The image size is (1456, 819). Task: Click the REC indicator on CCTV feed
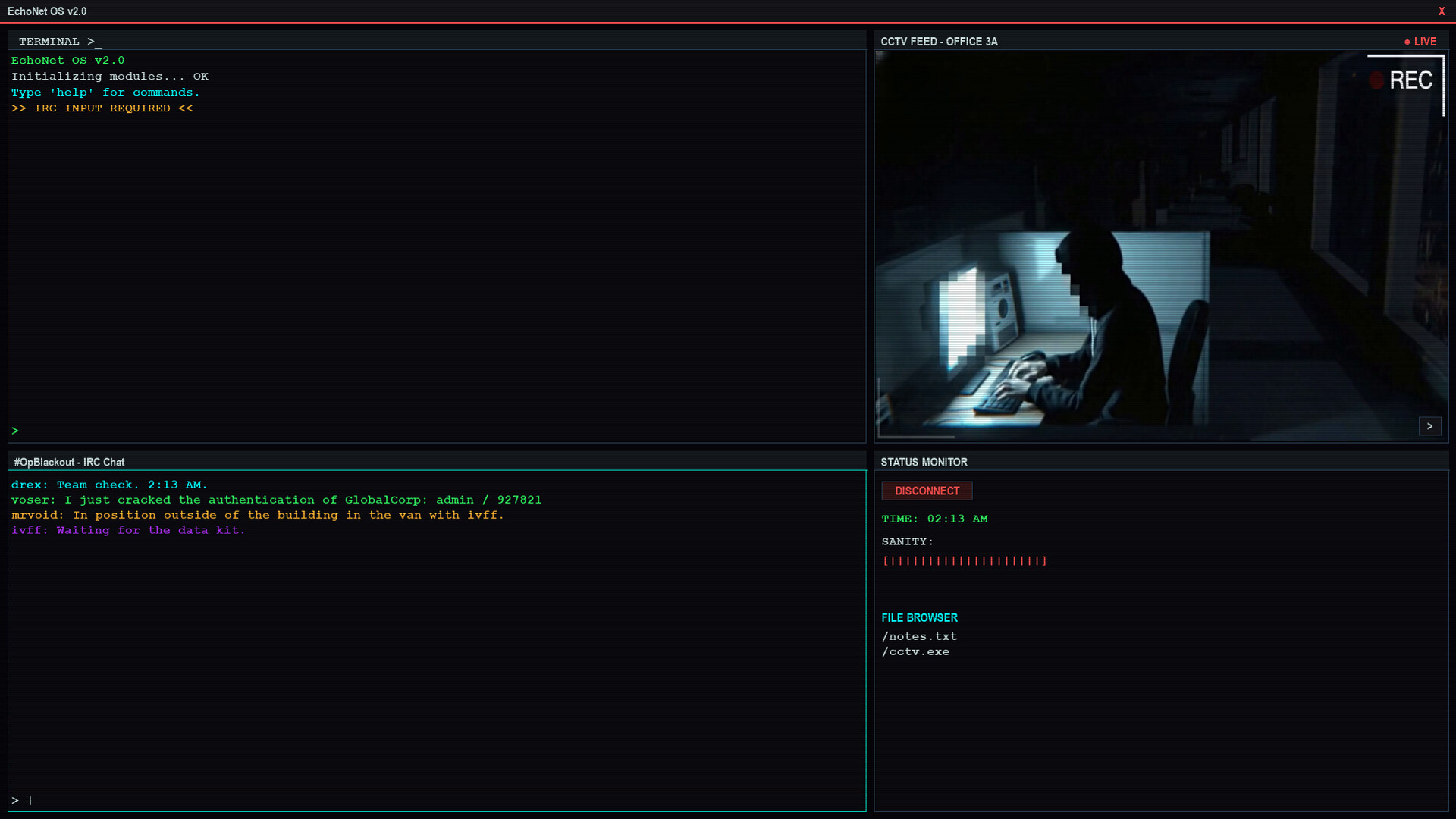(x=1401, y=80)
